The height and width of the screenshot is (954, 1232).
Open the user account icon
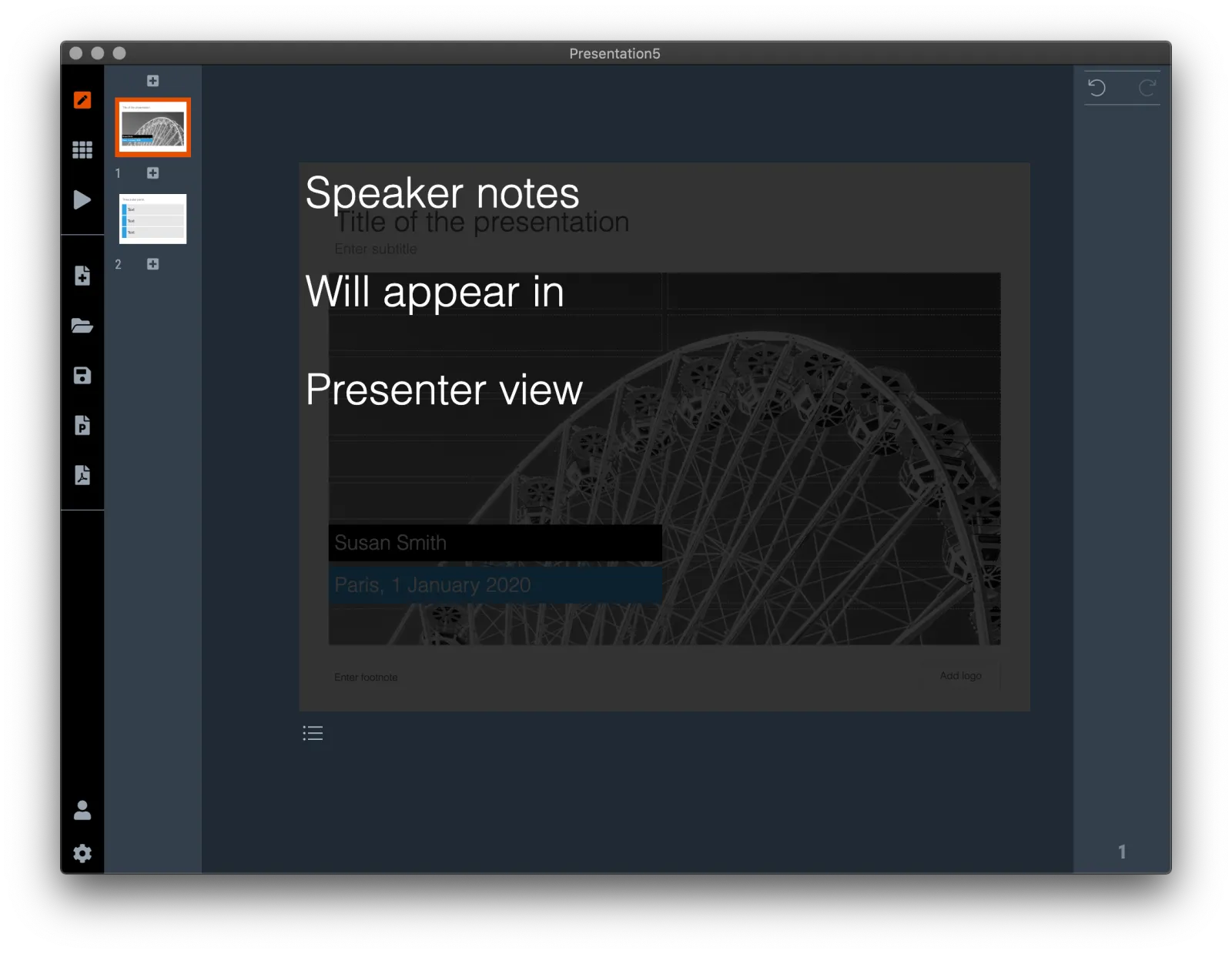(82, 810)
